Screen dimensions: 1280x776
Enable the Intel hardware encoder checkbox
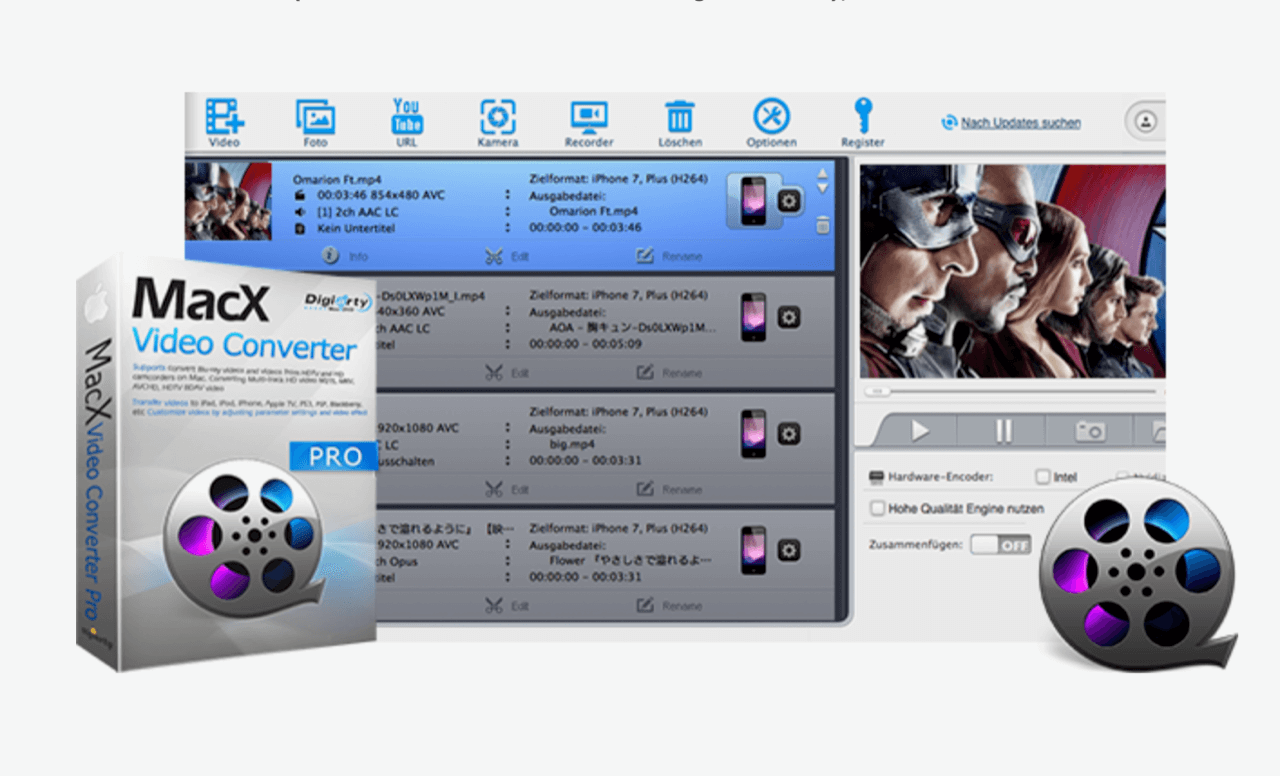click(x=1043, y=477)
